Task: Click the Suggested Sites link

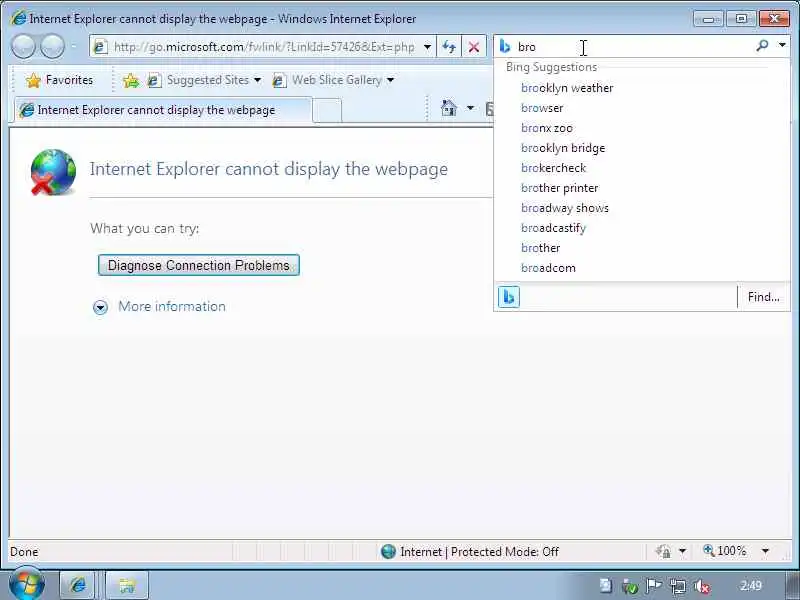Action: [x=208, y=80]
